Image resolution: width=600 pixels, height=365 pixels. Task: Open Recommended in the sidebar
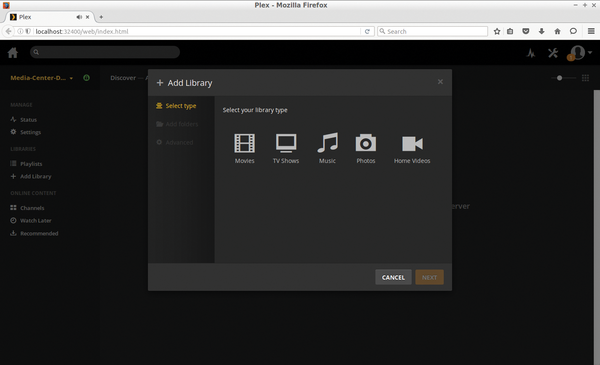coord(34,233)
